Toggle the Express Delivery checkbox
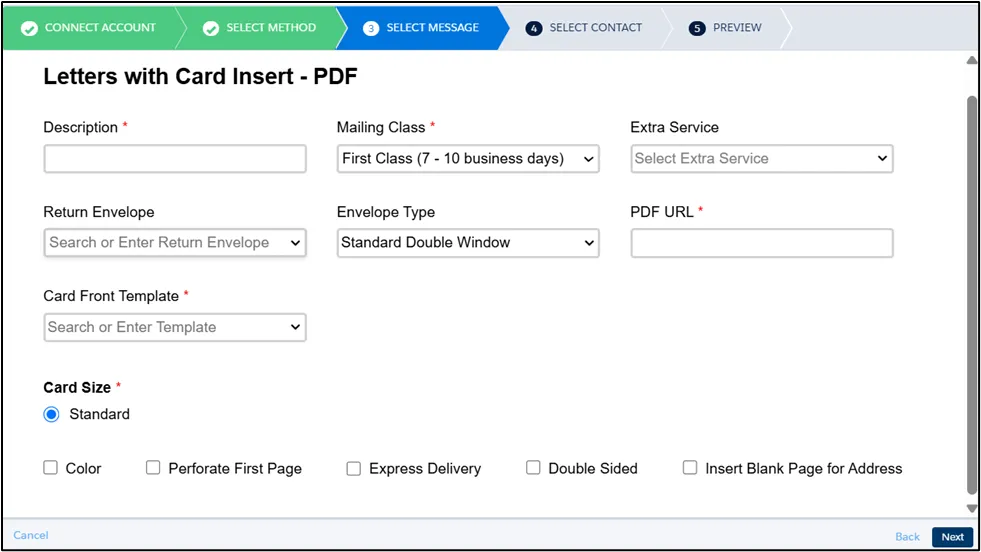Image resolution: width=981 pixels, height=552 pixels. 354,468
